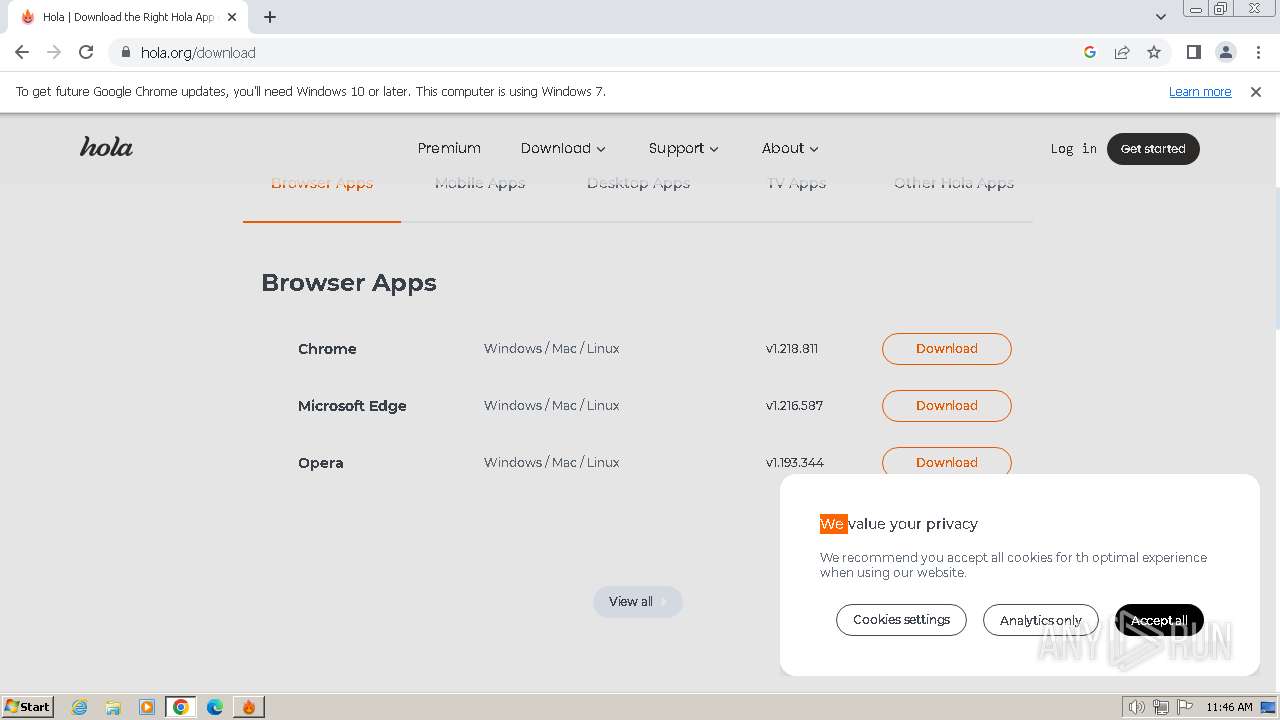The height and width of the screenshot is (720, 1280).
Task: Click the browser forward arrow
Action: 54,52
